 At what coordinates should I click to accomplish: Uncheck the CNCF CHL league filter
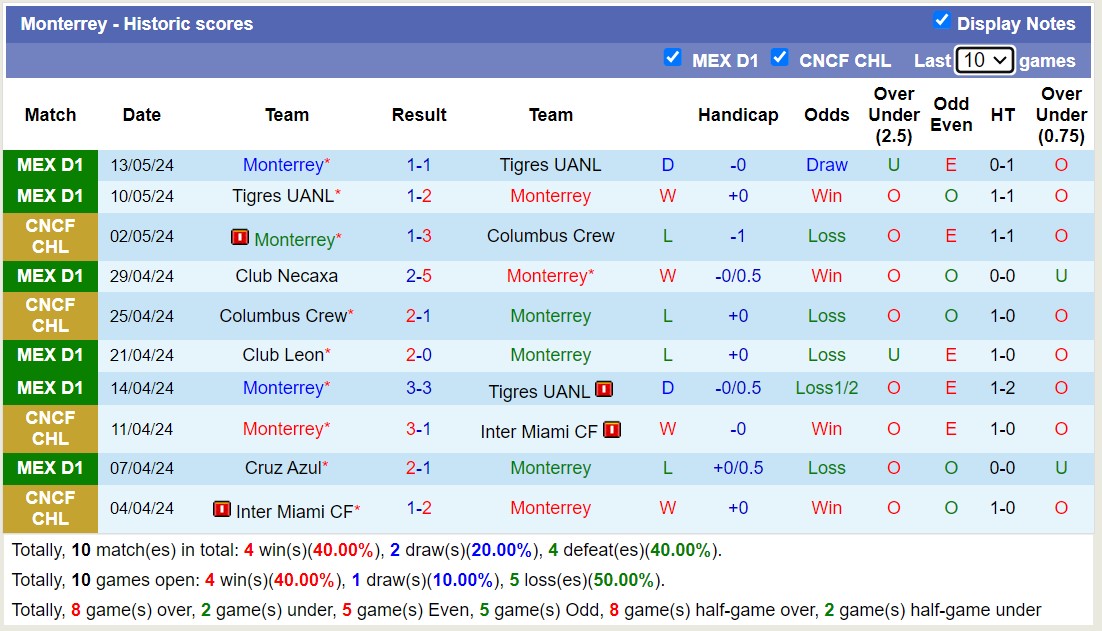pos(780,58)
